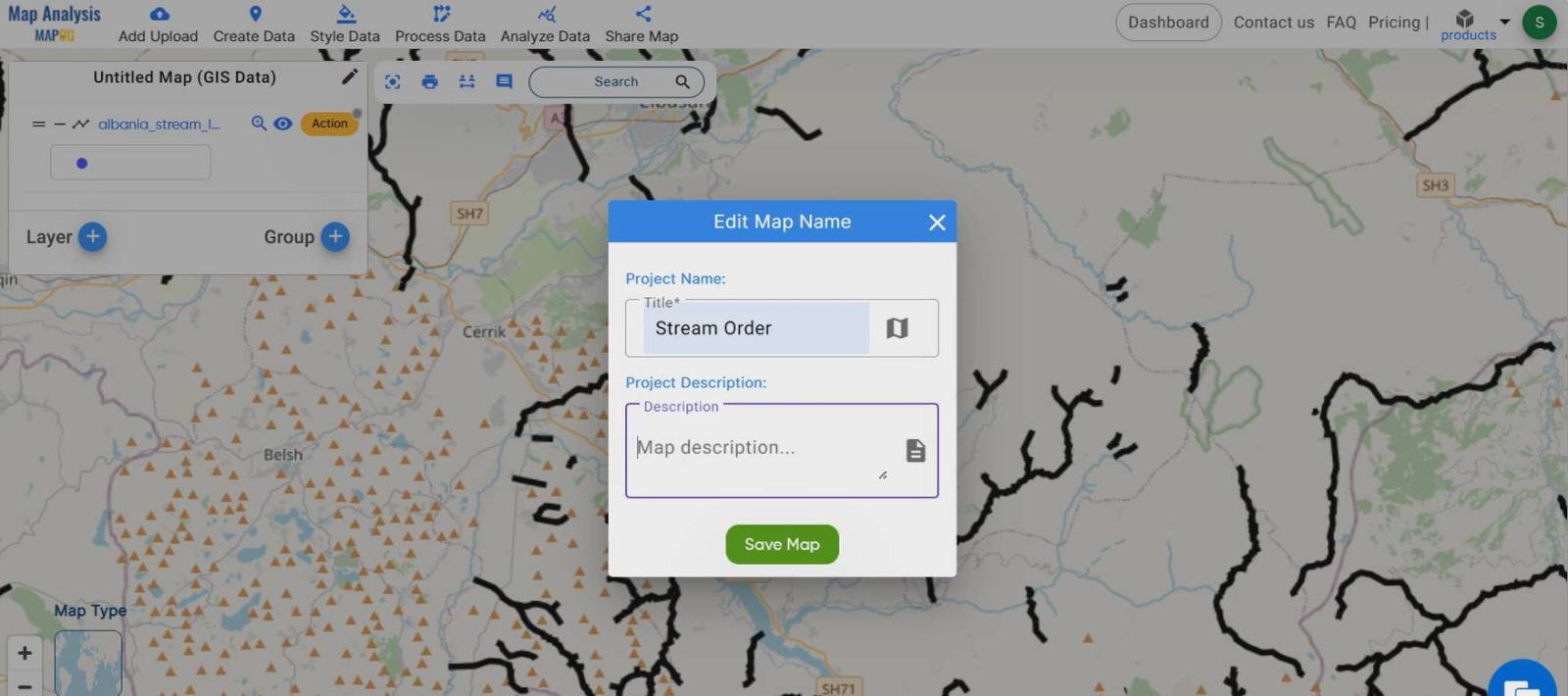Open the products cube icon
This screenshot has width=1568, height=696.
(1464, 18)
